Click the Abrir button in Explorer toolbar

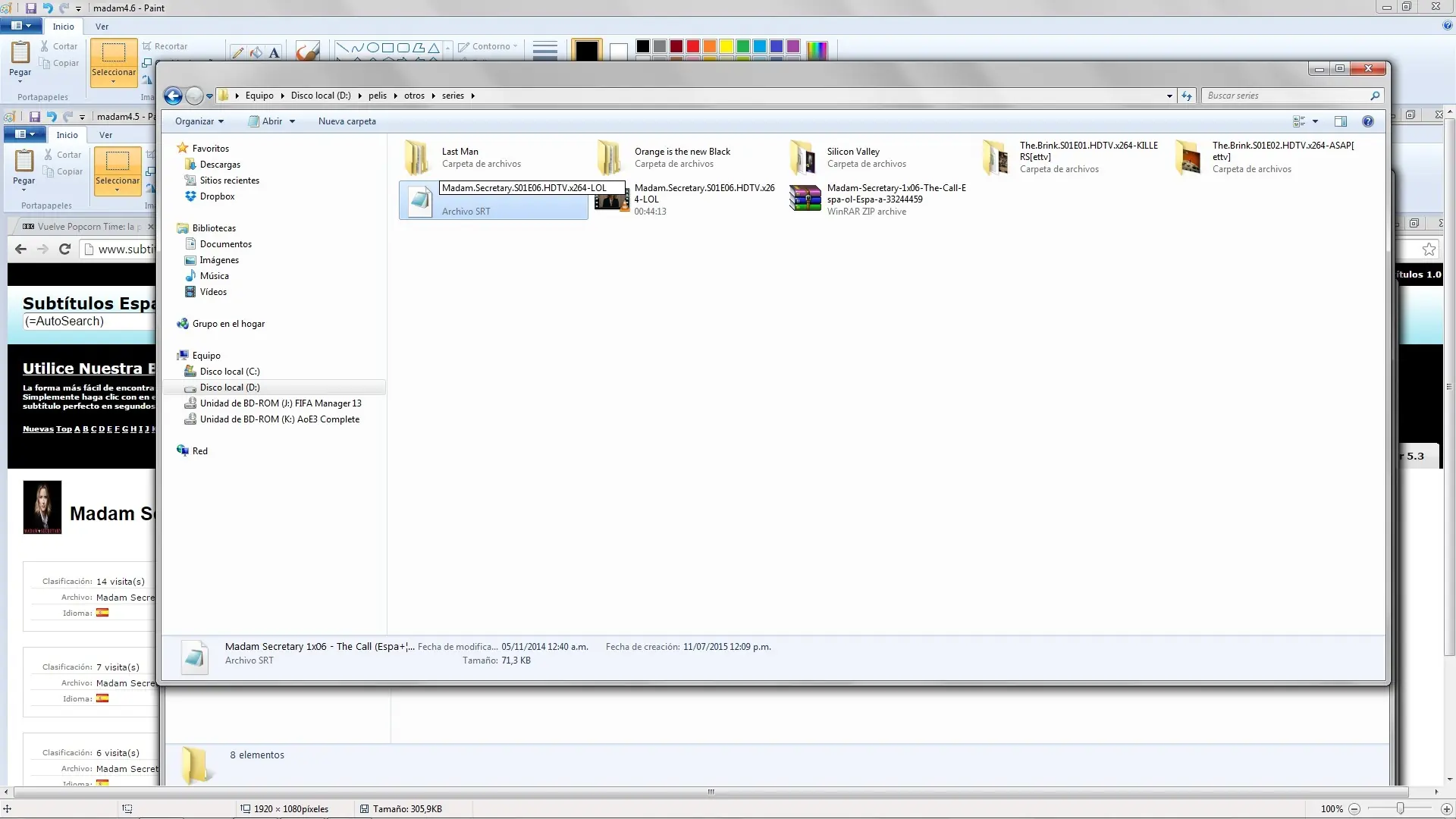coord(265,121)
